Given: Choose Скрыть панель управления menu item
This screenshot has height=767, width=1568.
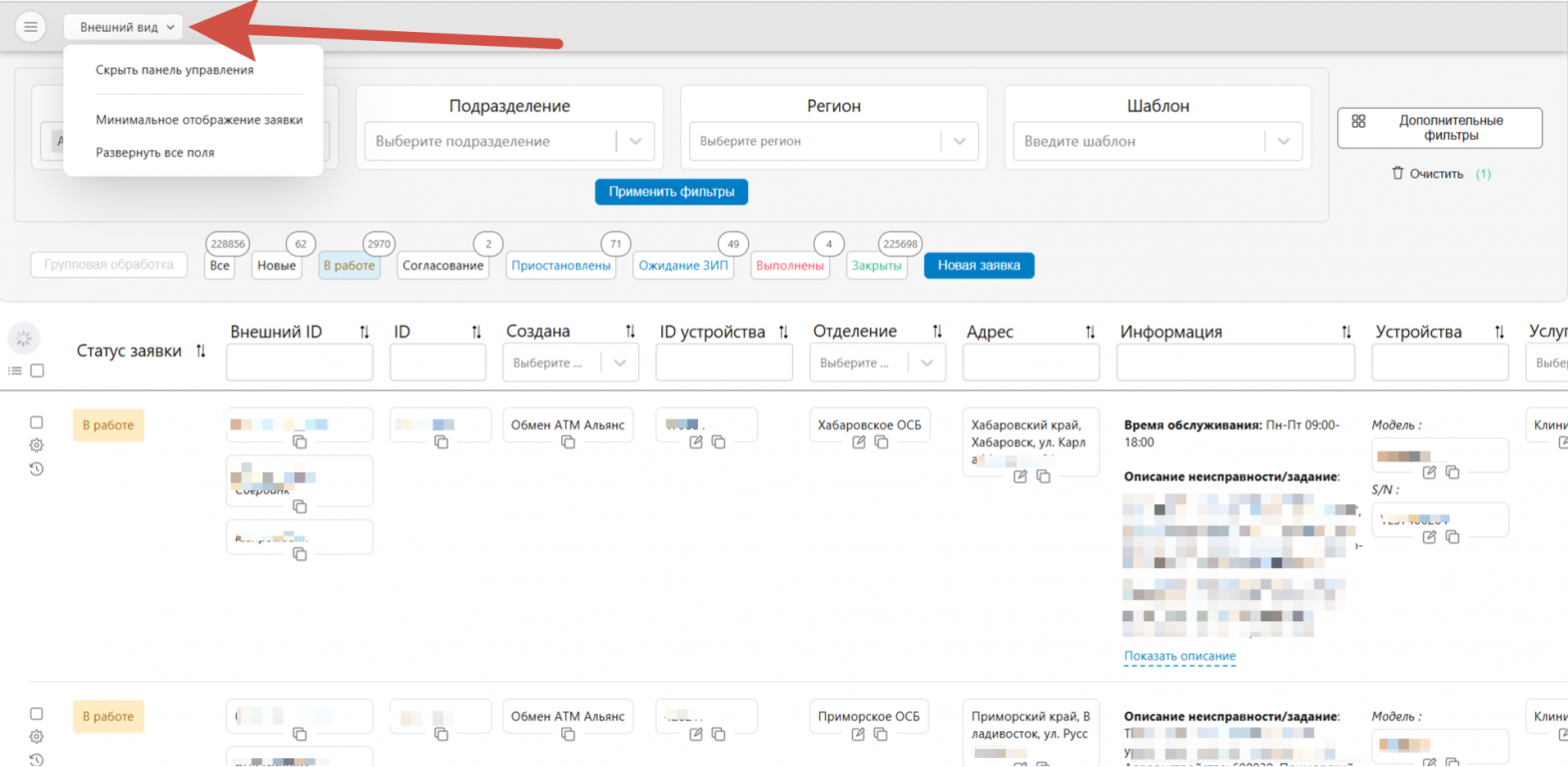Looking at the screenshot, I should (175, 70).
